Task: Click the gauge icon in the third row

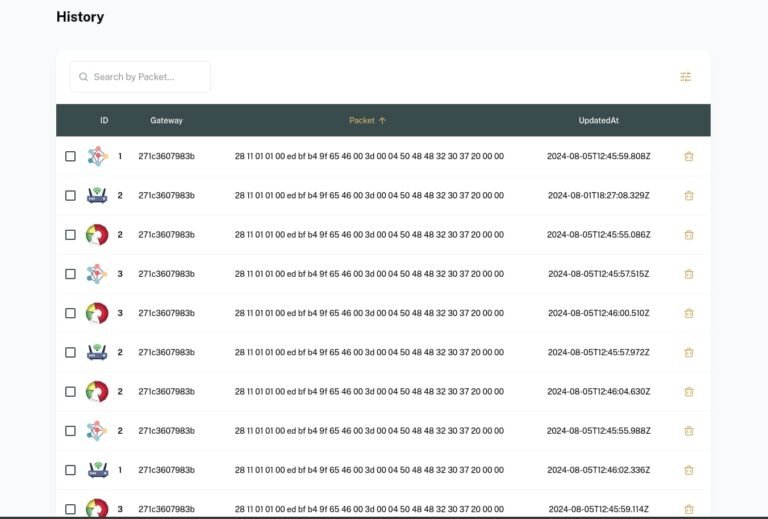Action: [x=97, y=235]
